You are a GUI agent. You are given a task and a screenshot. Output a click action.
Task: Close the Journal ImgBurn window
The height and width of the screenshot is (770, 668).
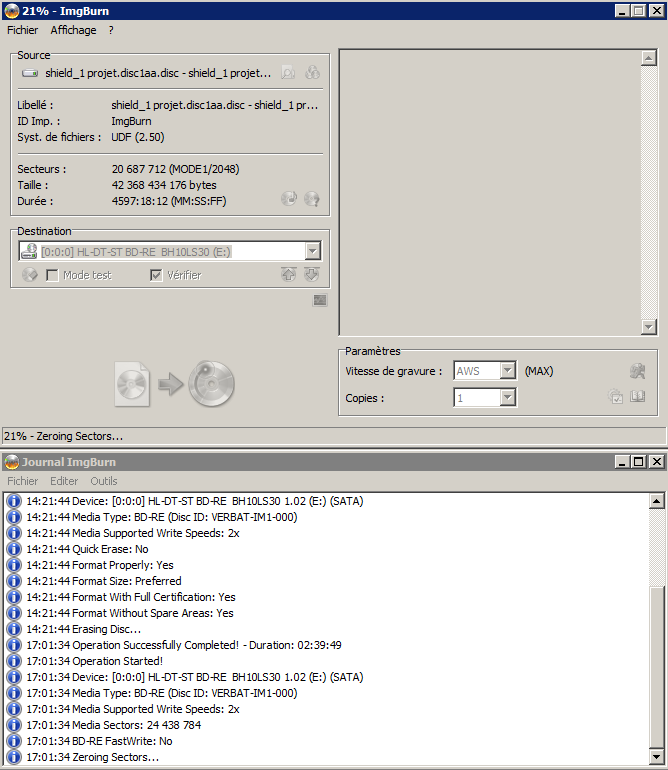click(x=657, y=462)
